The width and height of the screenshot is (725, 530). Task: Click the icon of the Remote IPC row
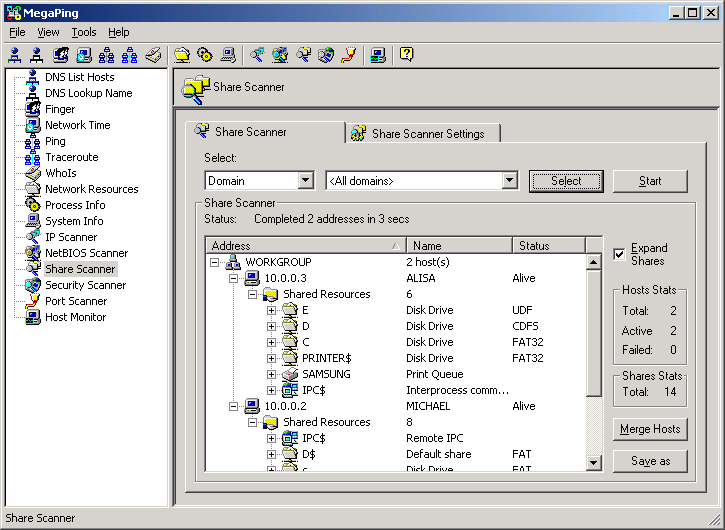pyautogui.click(x=290, y=438)
